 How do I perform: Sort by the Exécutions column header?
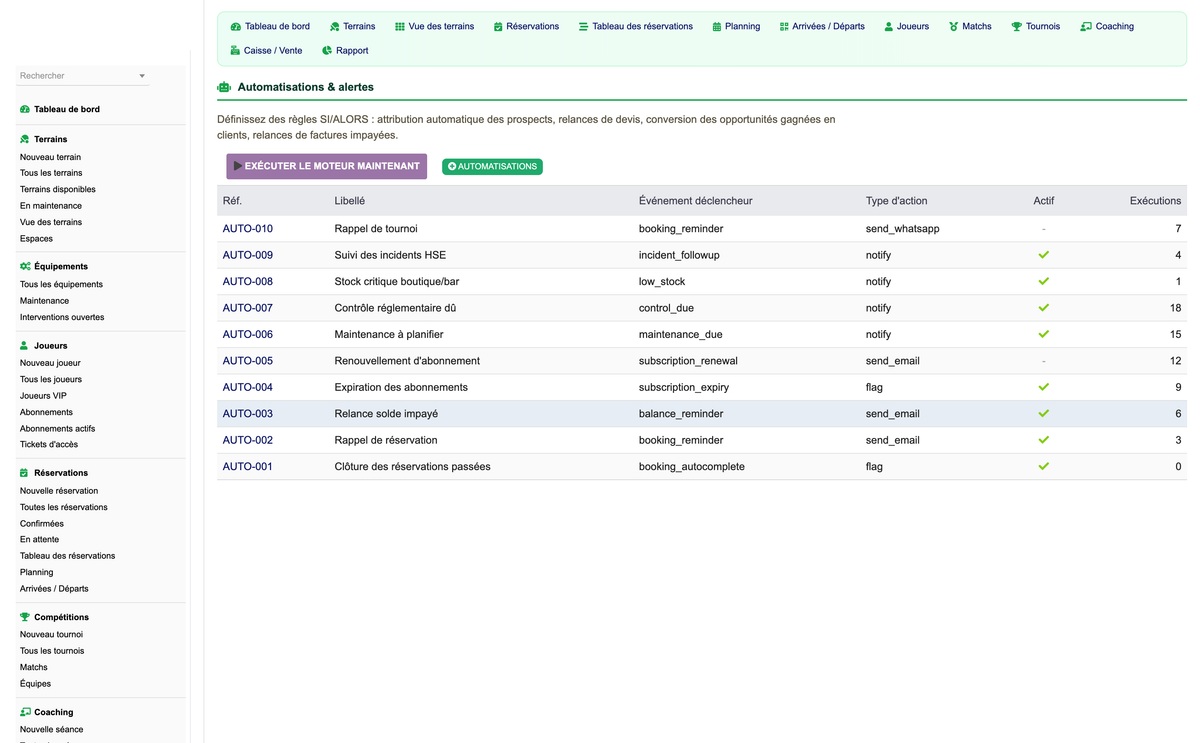point(1155,201)
